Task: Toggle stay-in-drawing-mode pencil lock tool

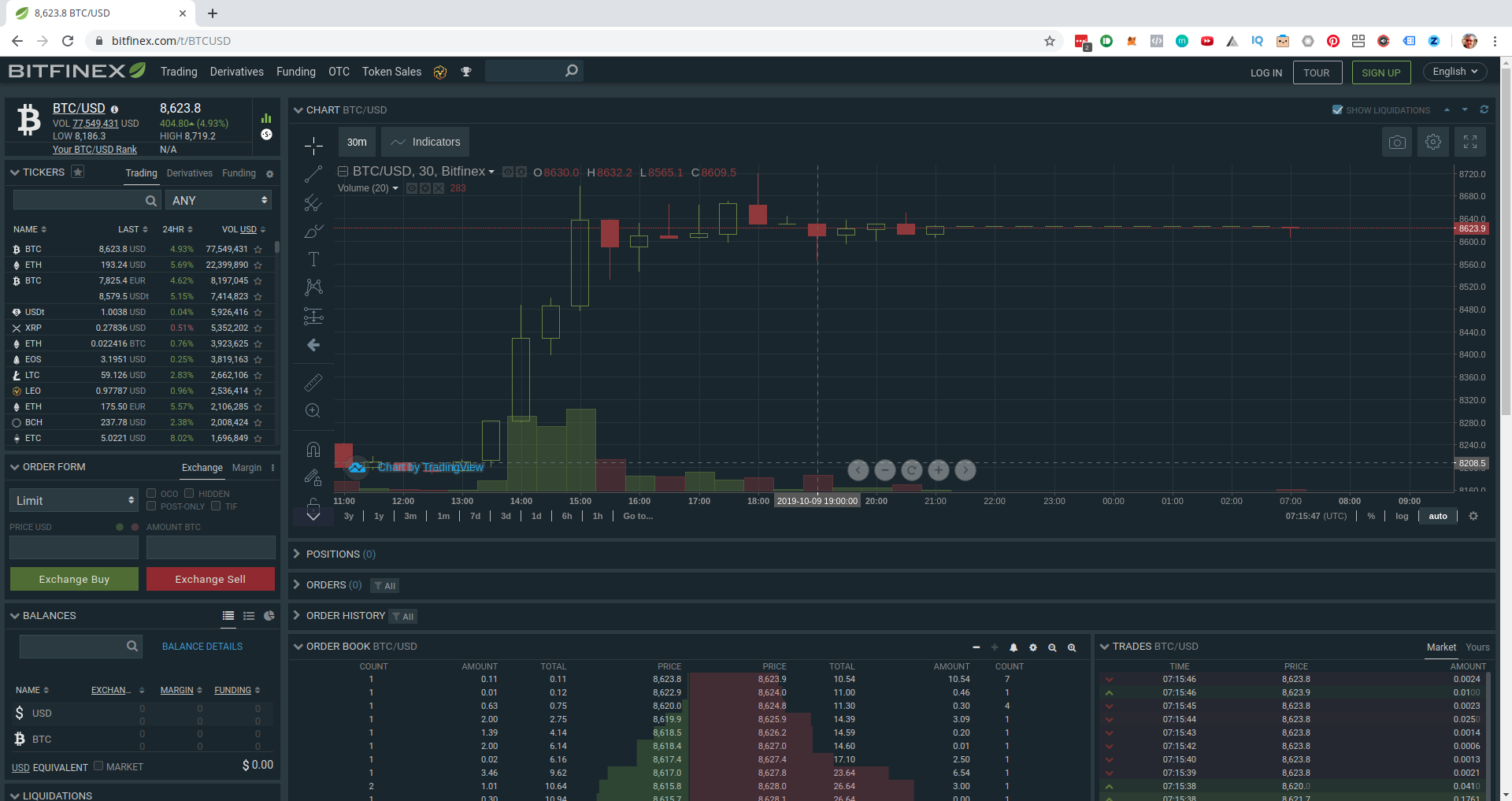Action: point(313,477)
